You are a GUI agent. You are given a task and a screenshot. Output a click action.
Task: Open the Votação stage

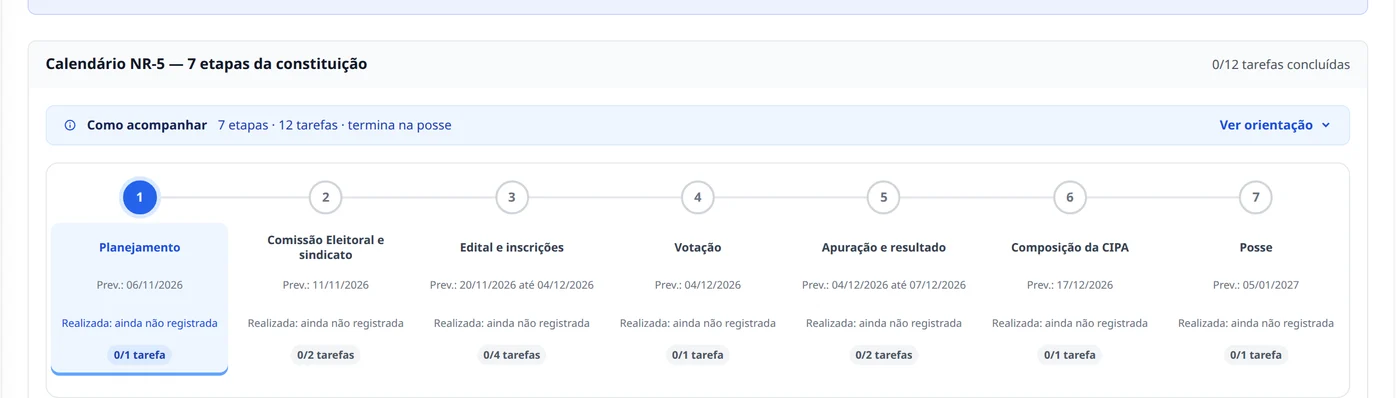pos(698,248)
